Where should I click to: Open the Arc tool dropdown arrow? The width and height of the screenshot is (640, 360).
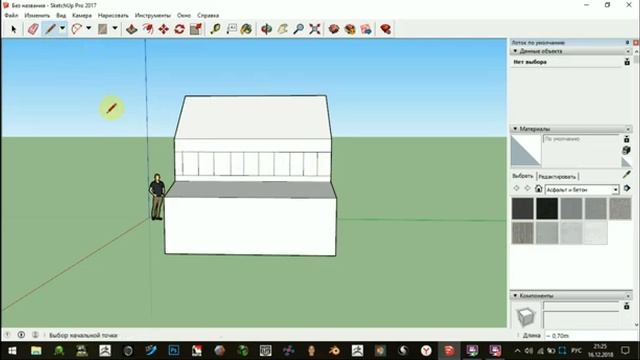89,29
